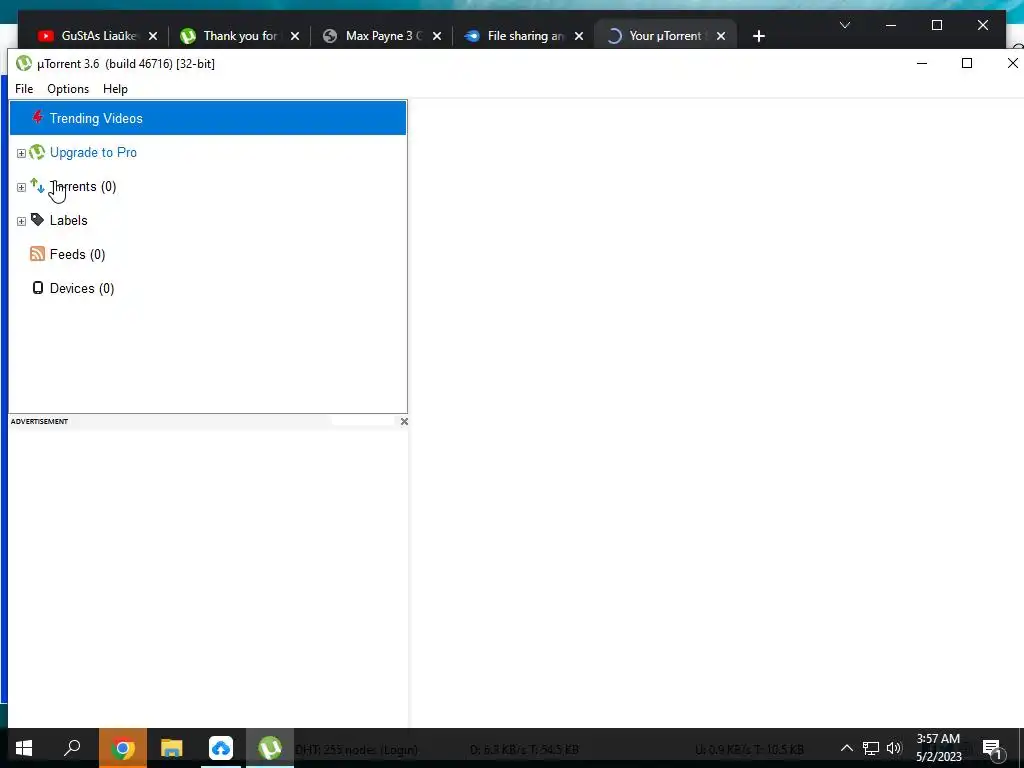The height and width of the screenshot is (768, 1024).
Task: Close the File sharing tab
Action: [x=579, y=36]
